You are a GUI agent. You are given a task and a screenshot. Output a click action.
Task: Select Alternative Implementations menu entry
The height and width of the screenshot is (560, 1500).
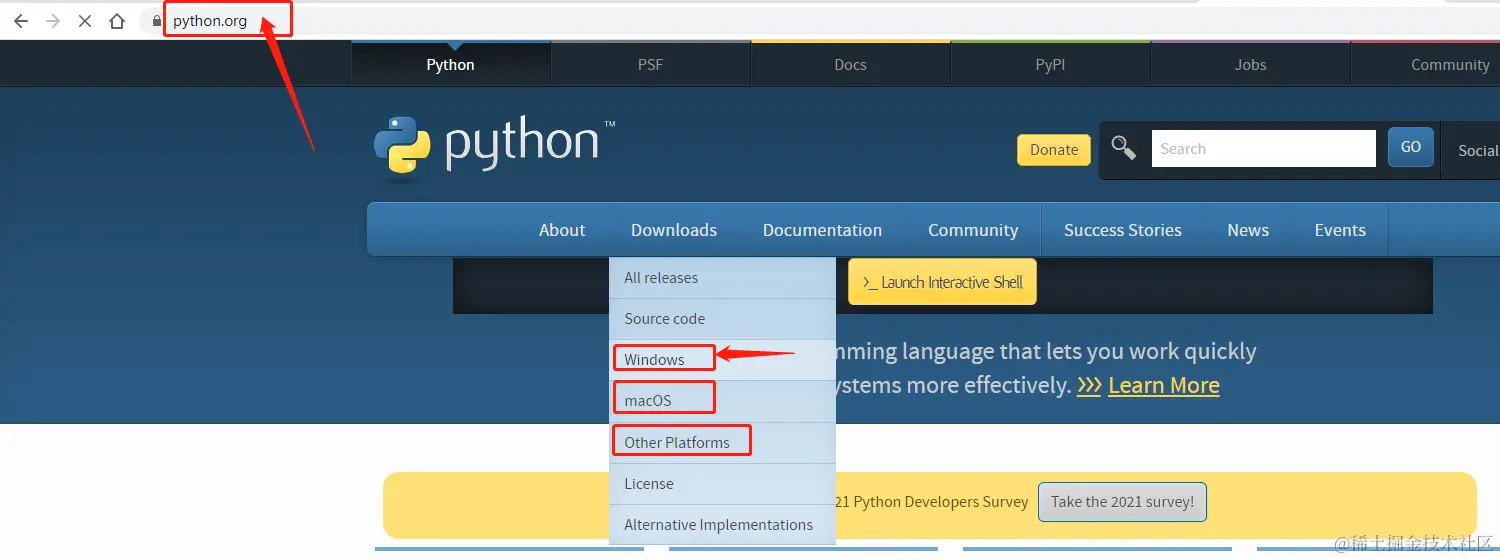click(722, 525)
